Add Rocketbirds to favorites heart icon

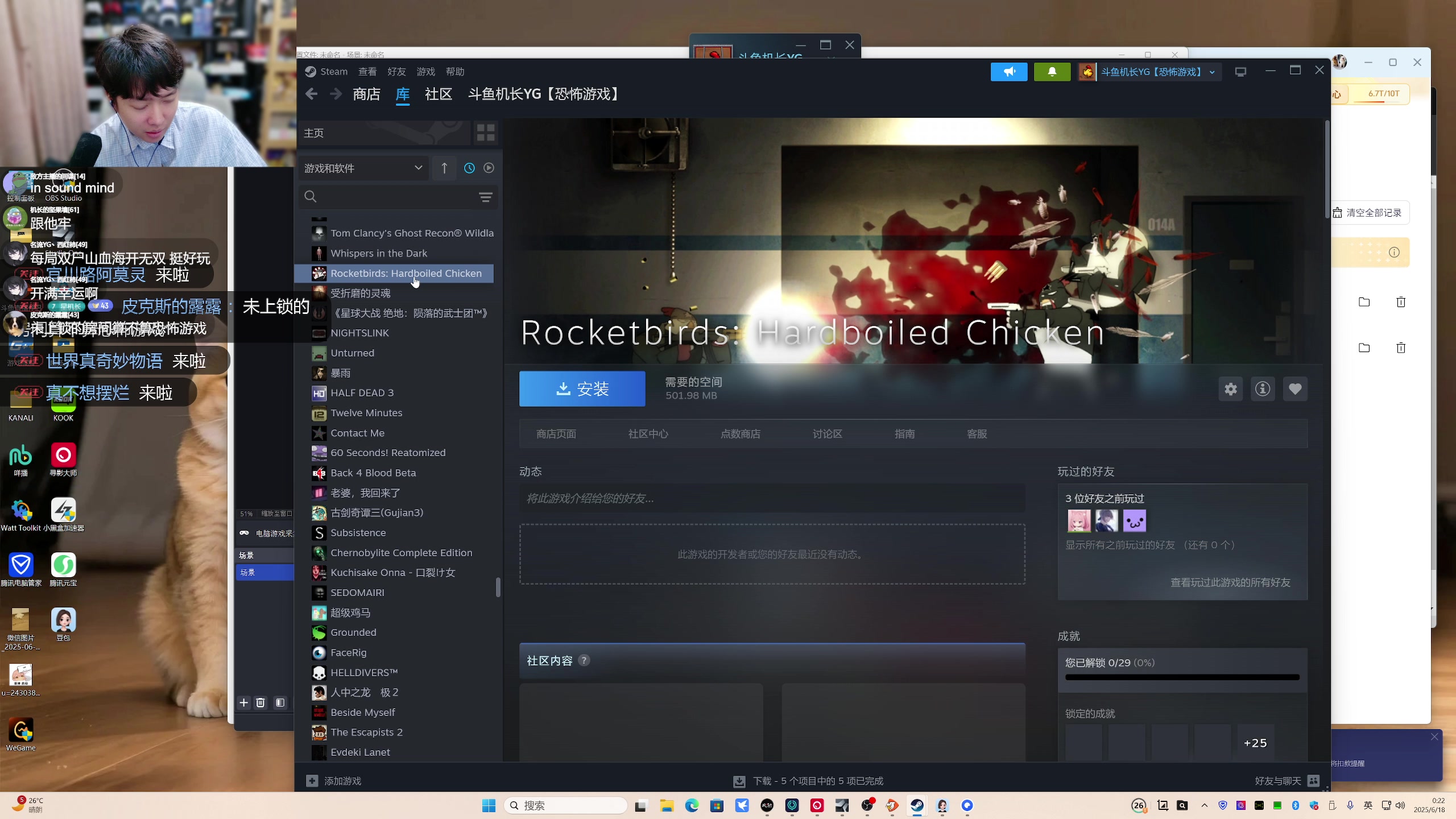[1295, 389]
